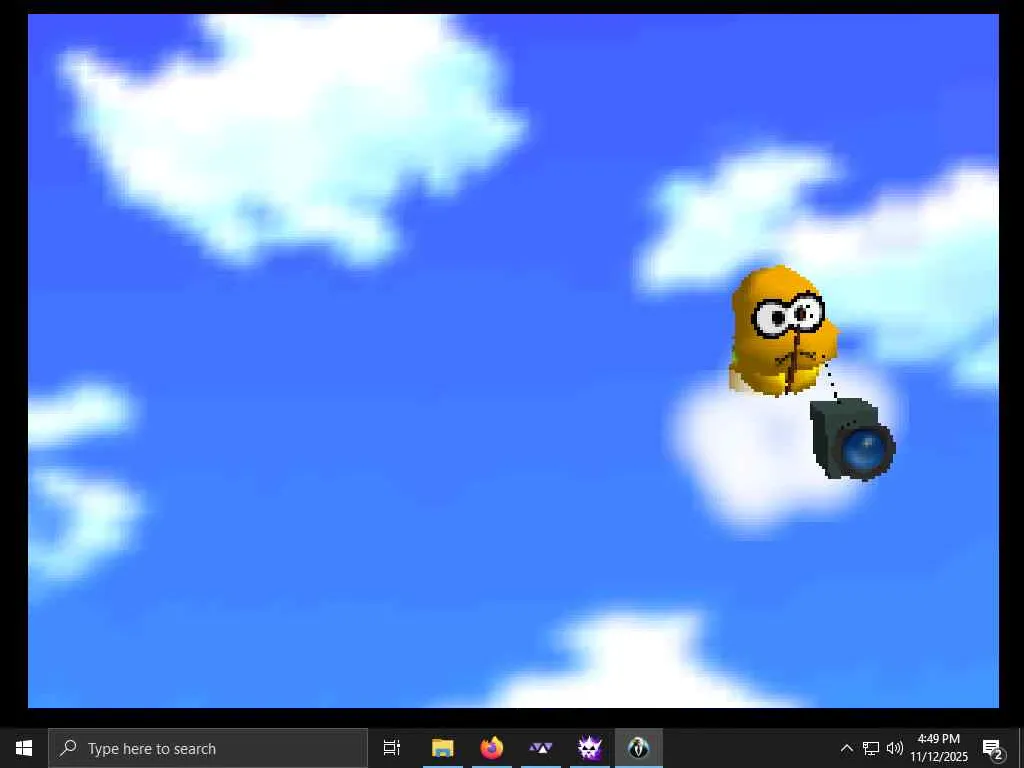Screen dimensions: 1024x768
Task: Open the Action Center notifications icon
Action: [992, 748]
